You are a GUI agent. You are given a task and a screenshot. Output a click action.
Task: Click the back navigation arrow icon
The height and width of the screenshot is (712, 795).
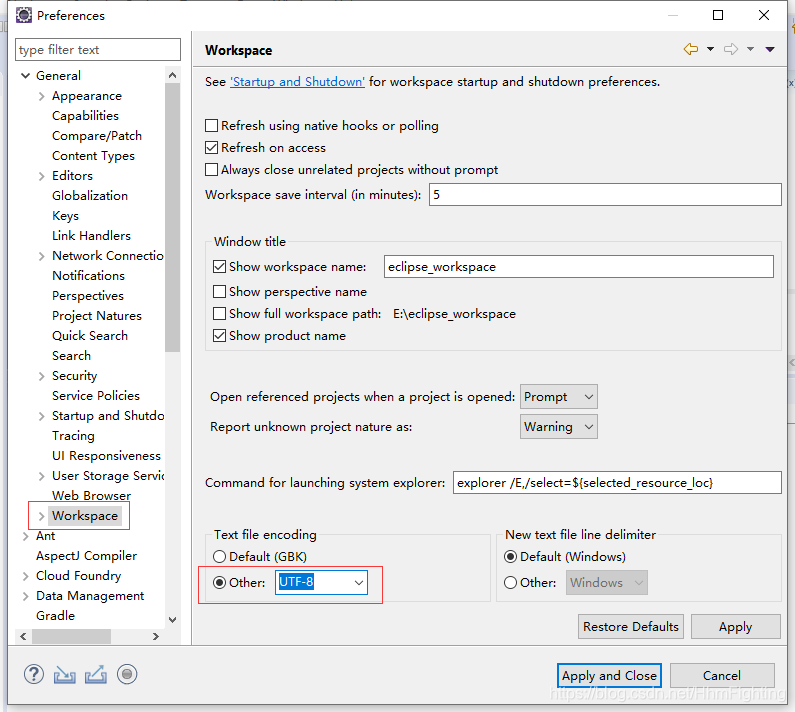point(691,49)
